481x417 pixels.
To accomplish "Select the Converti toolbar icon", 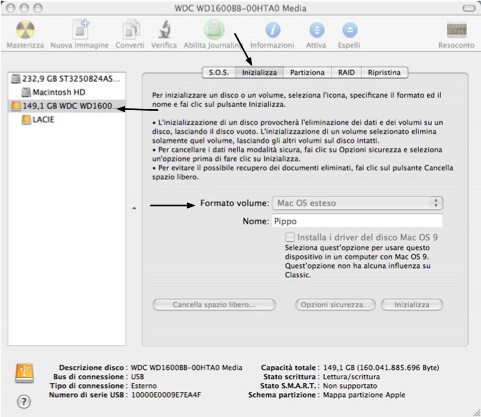I will (x=131, y=30).
